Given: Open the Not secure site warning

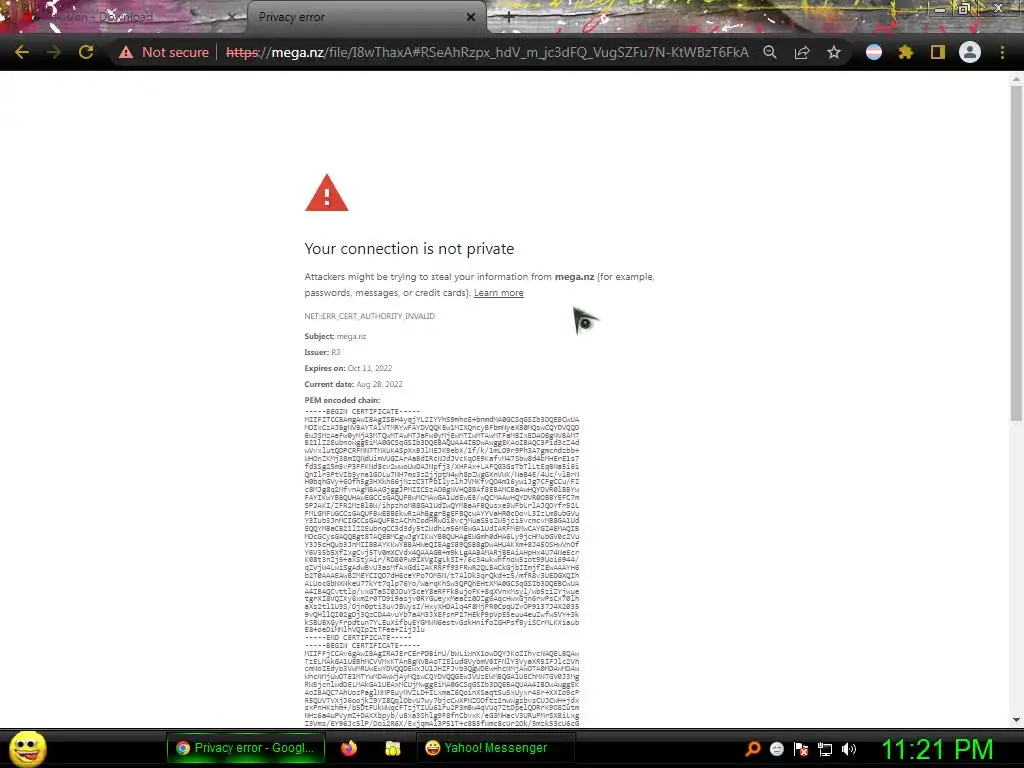Looking at the screenshot, I should (x=163, y=52).
